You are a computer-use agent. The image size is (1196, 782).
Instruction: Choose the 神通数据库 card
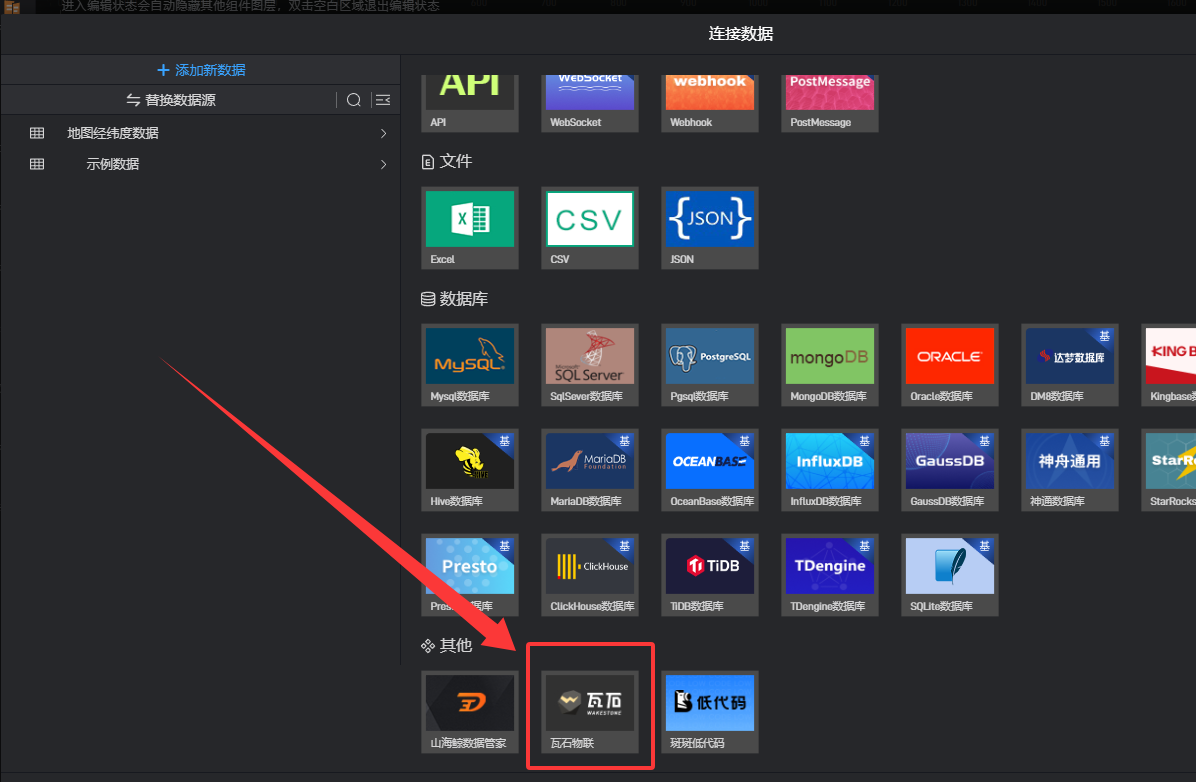coord(1069,470)
